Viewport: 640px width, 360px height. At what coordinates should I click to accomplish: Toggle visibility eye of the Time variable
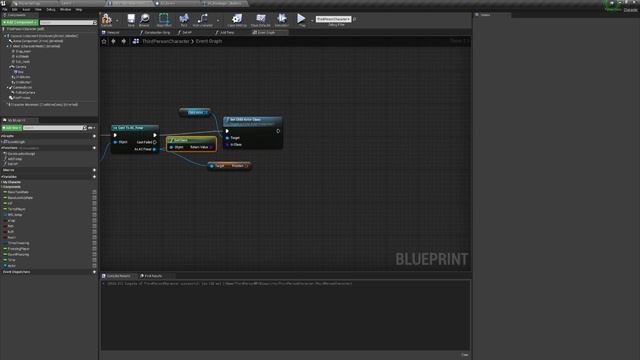click(x=94, y=260)
